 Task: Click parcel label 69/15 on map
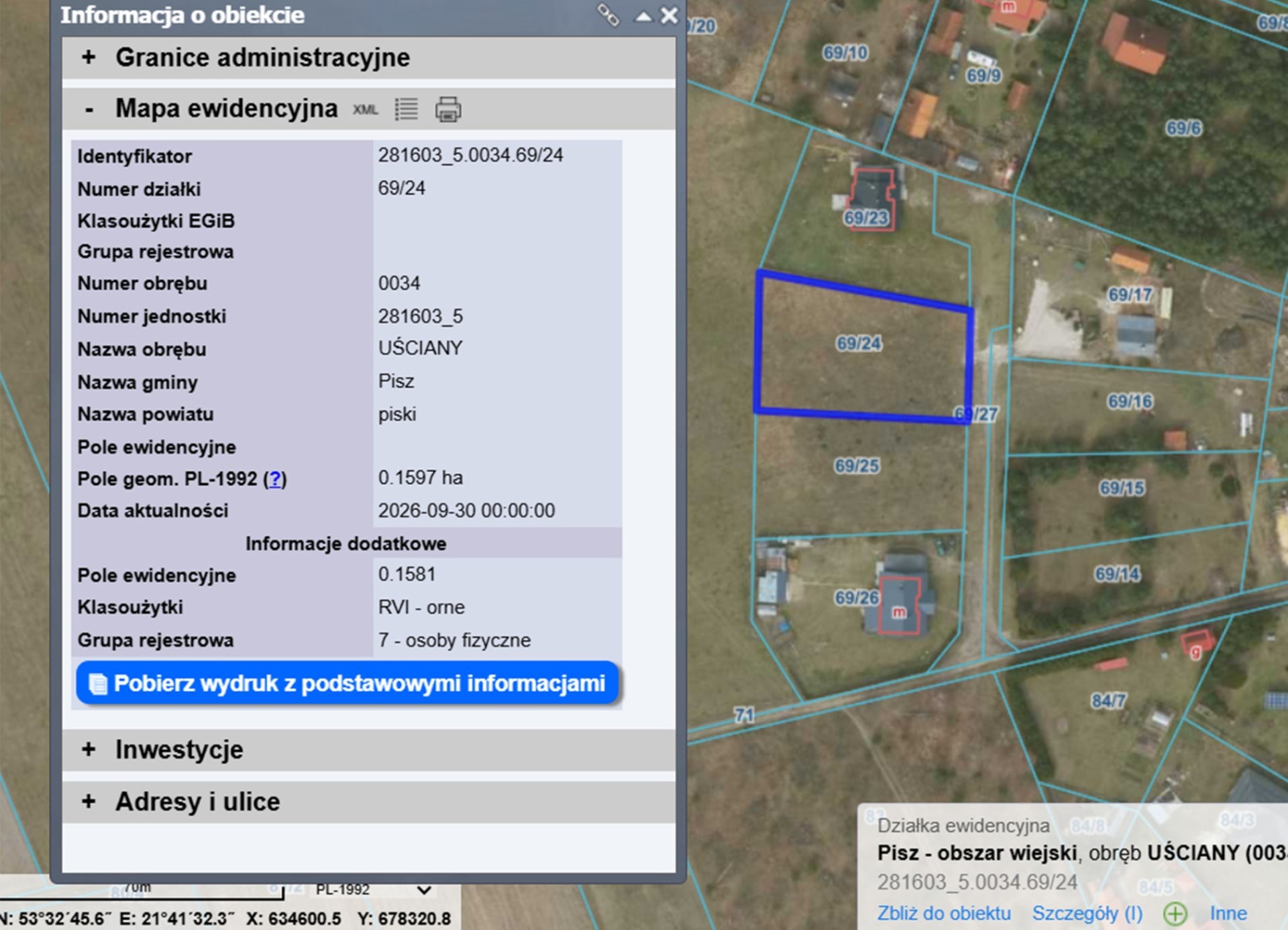click(1122, 488)
